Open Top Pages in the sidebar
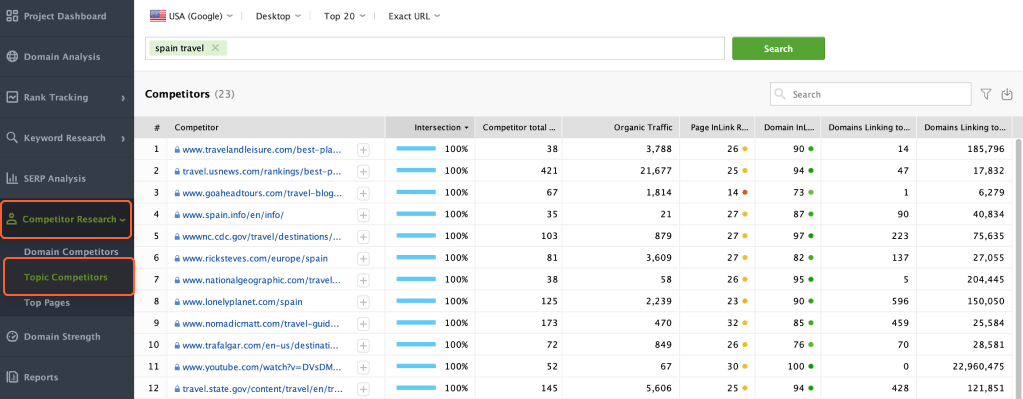This screenshot has width=1023, height=399. point(47,303)
